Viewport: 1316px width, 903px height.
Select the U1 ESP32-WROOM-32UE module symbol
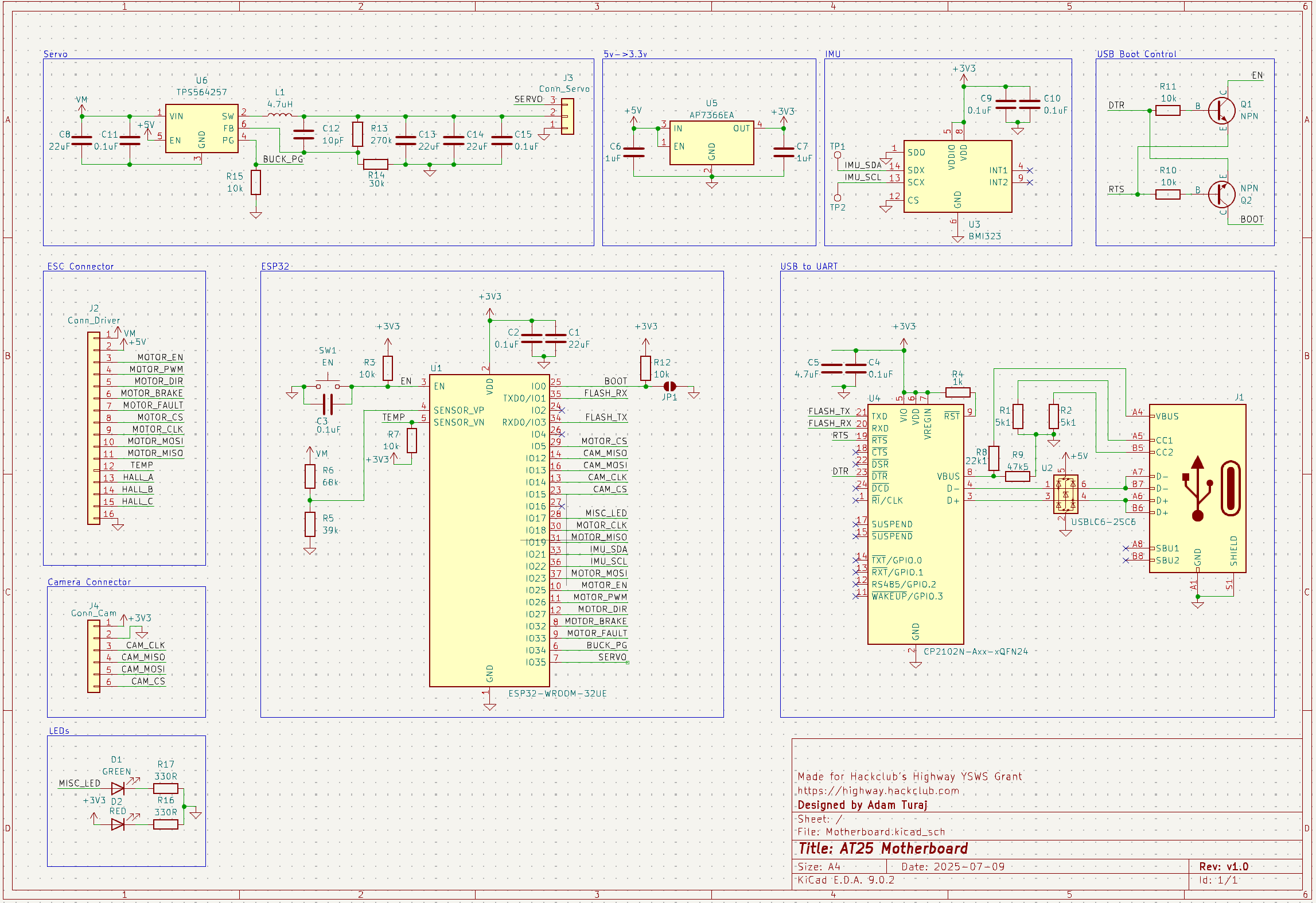[x=489, y=531]
